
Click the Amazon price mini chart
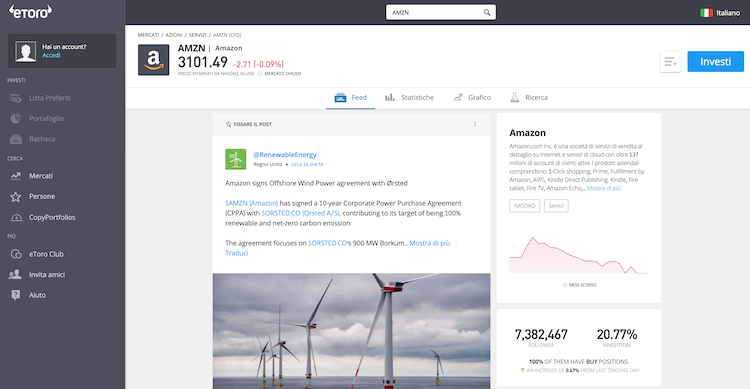tap(579, 255)
